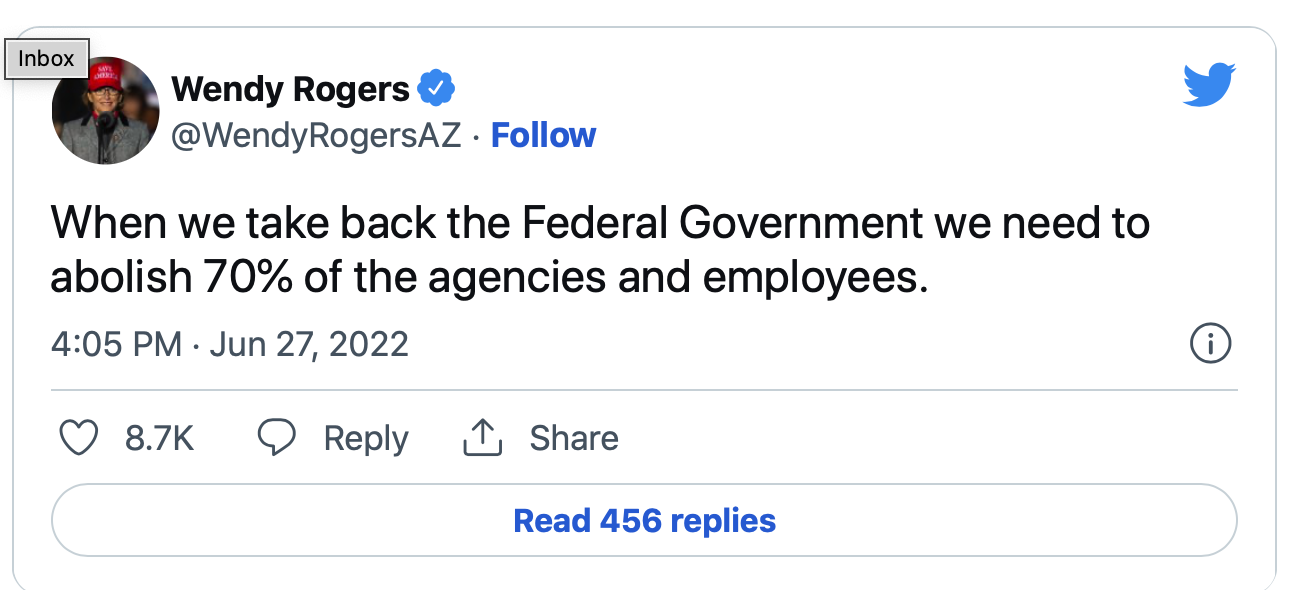This screenshot has height=590, width=1304.
Task: Follow the @WendyRogersAZ account
Action: click(543, 135)
